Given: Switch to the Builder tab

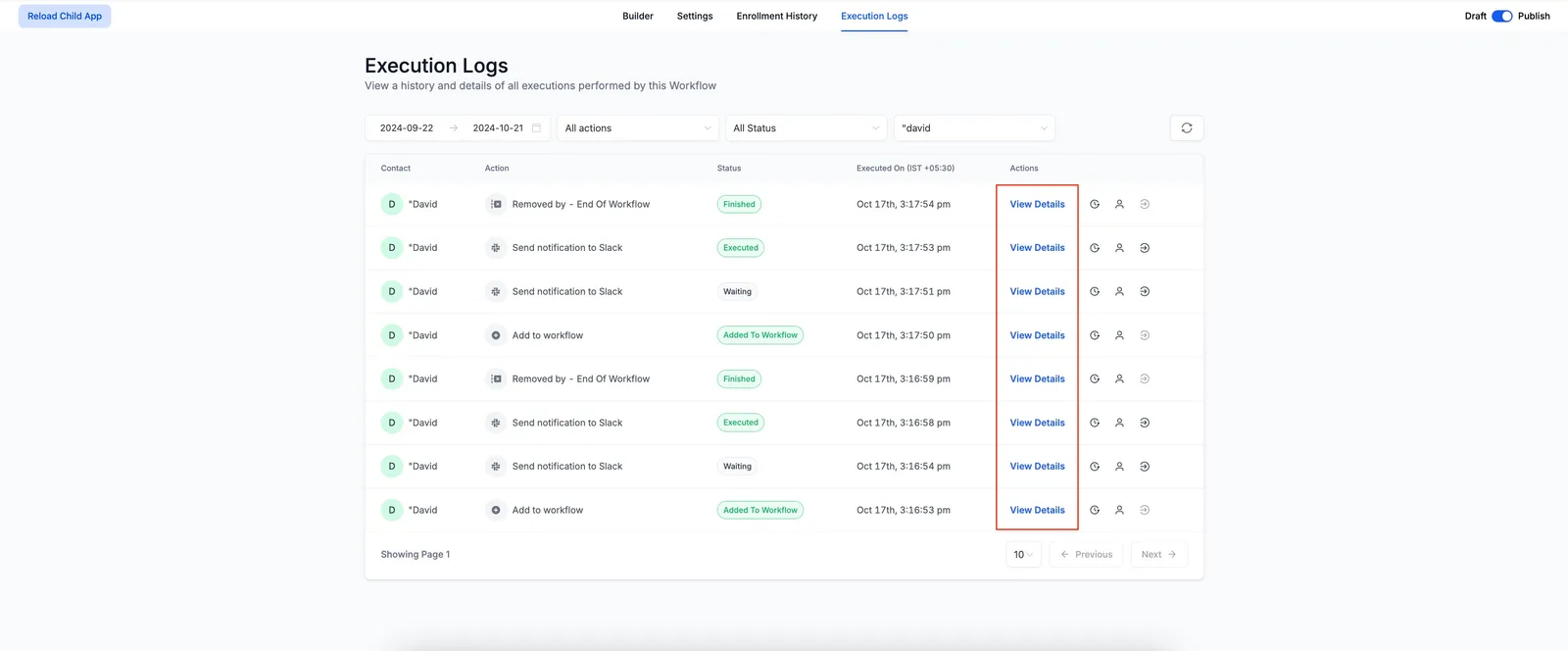Looking at the screenshot, I should click(638, 16).
